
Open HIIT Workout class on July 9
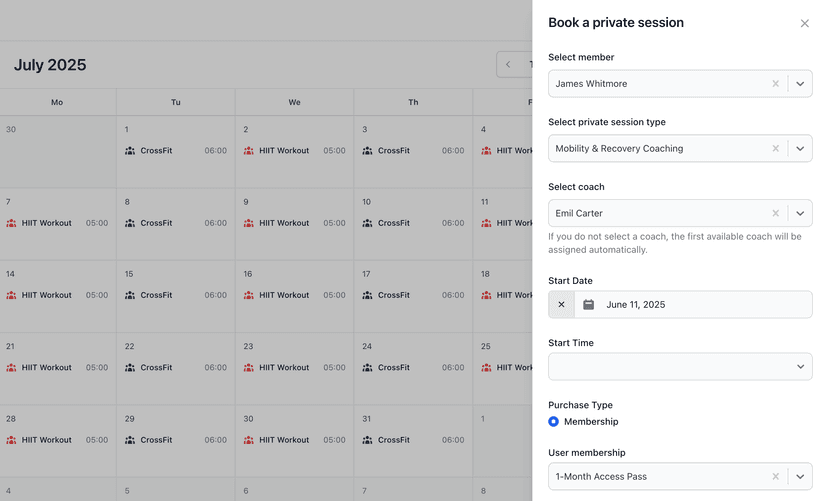pyautogui.click(x=295, y=223)
